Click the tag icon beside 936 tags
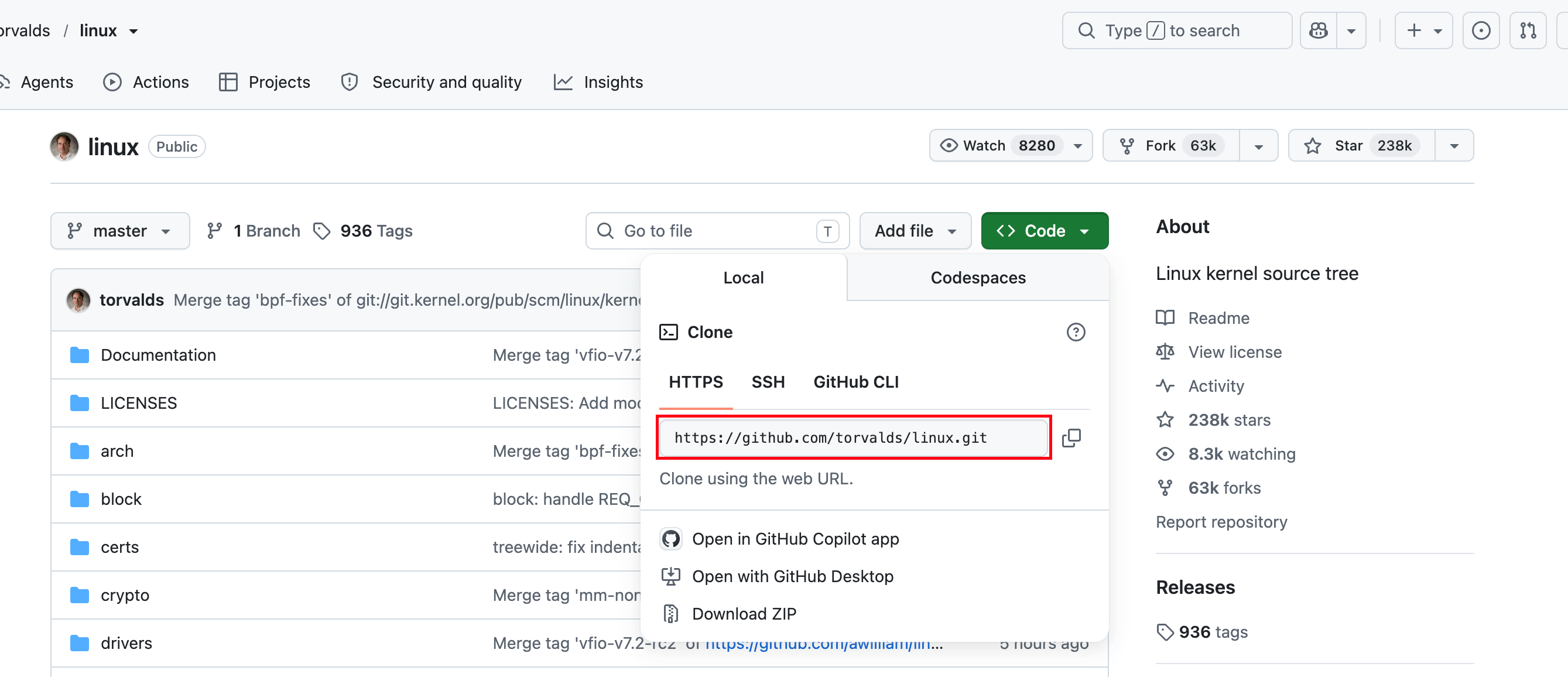This screenshot has width=1568, height=677. pyautogui.click(x=1165, y=632)
